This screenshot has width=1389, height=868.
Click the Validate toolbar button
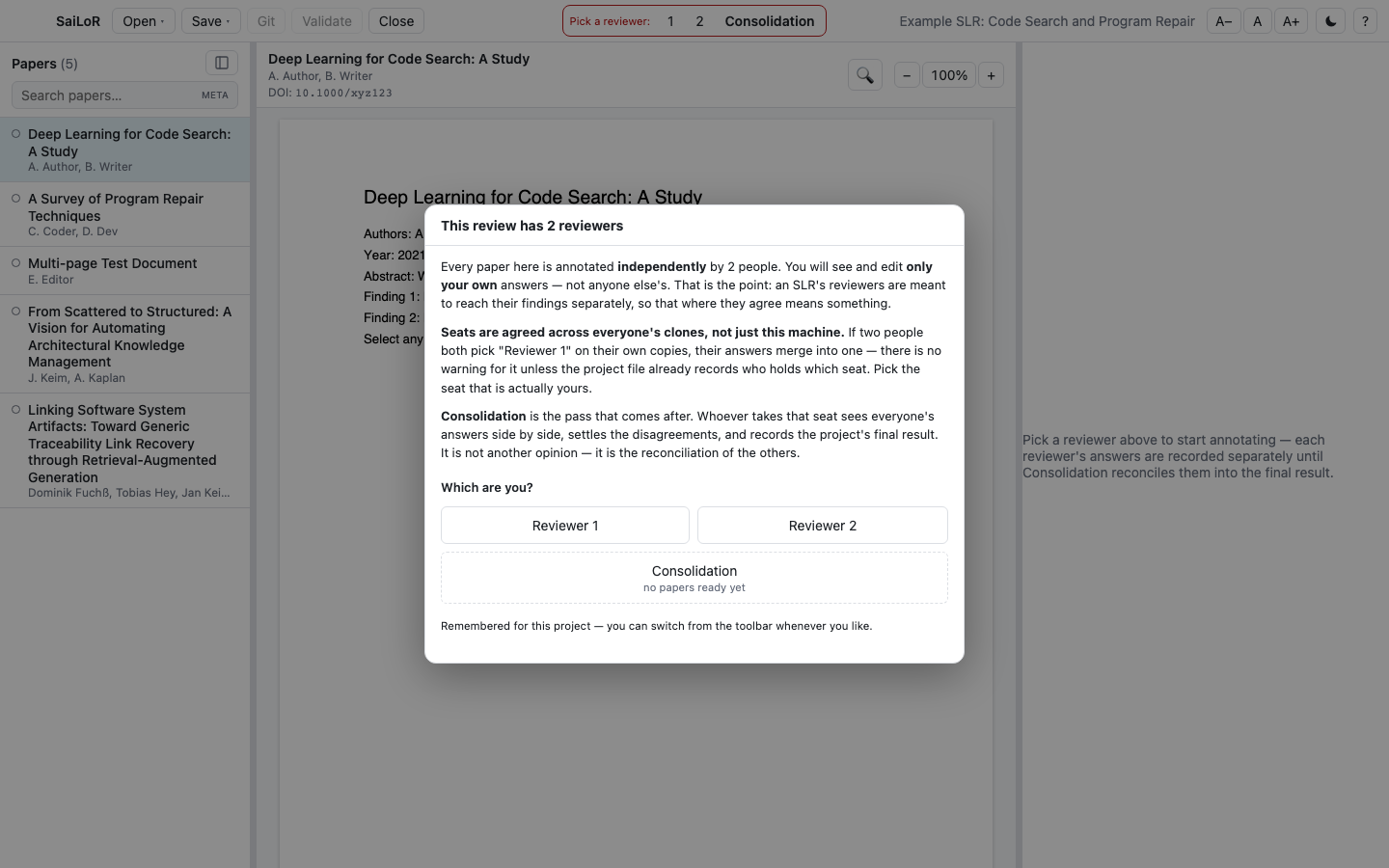point(327,21)
